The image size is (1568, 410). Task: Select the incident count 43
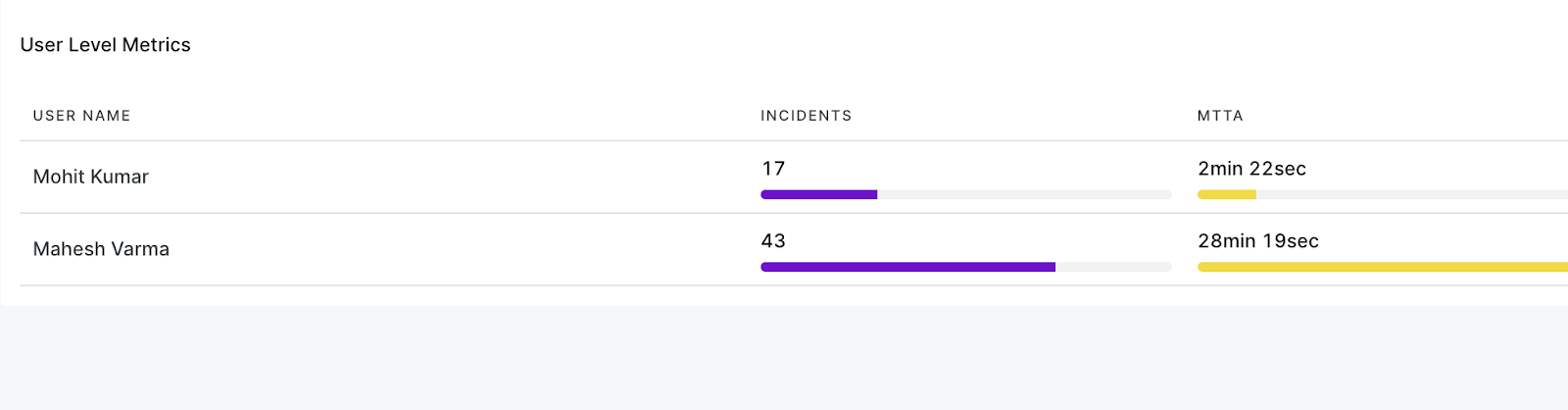[x=773, y=241]
